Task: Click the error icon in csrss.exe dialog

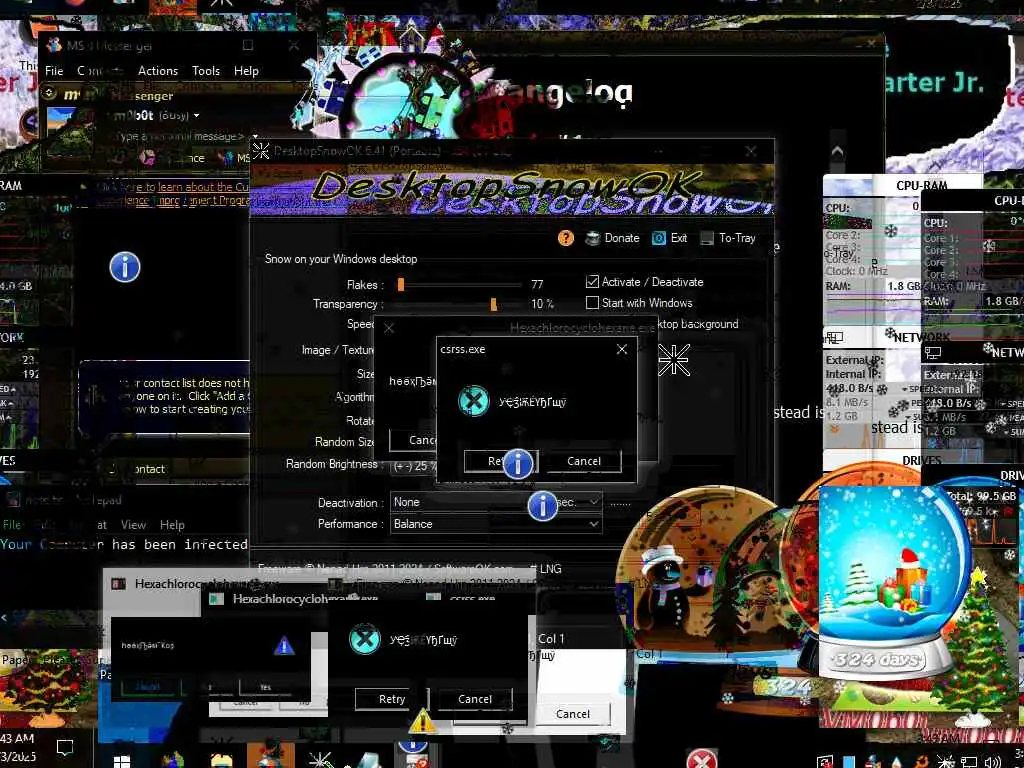Action: click(473, 401)
